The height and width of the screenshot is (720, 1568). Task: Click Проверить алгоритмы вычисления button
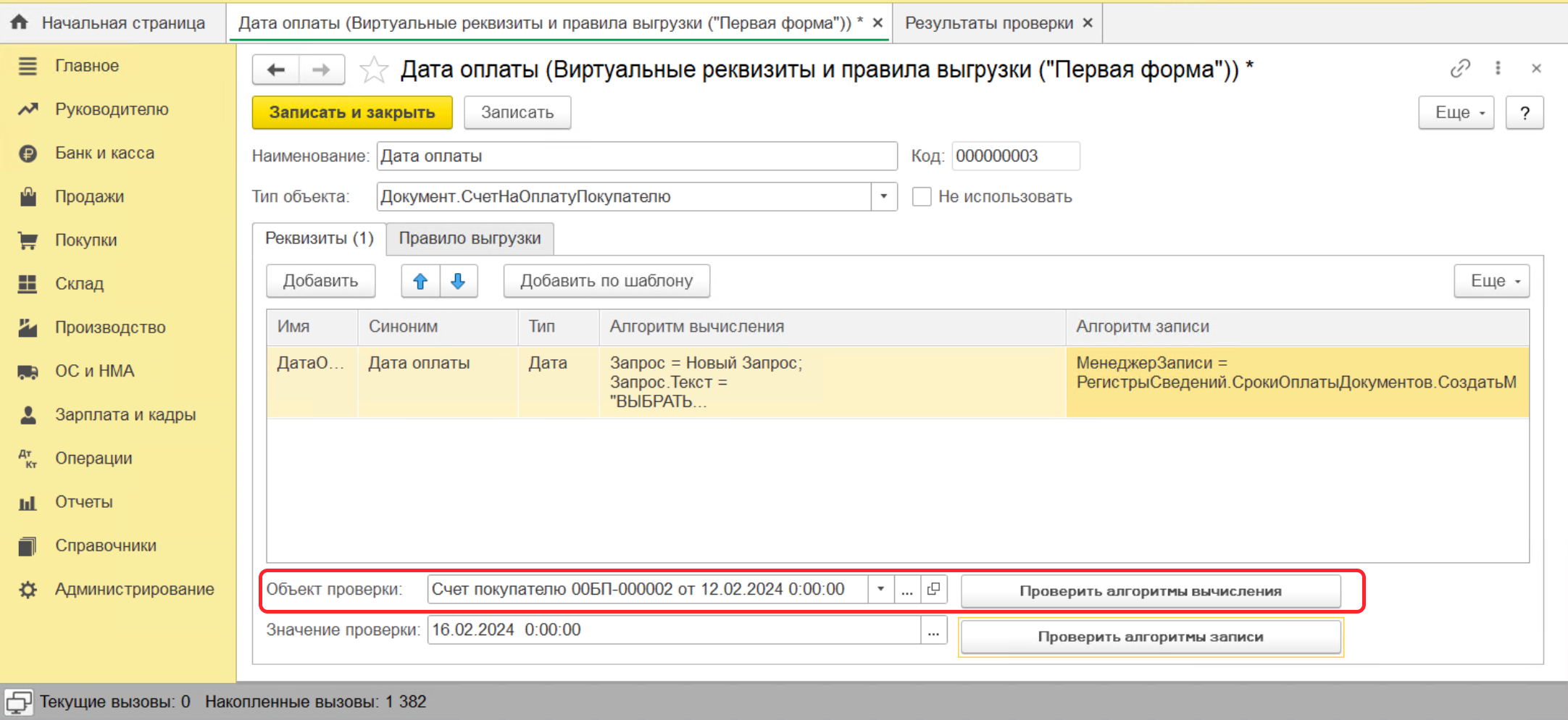click(x=1151, y=591)
